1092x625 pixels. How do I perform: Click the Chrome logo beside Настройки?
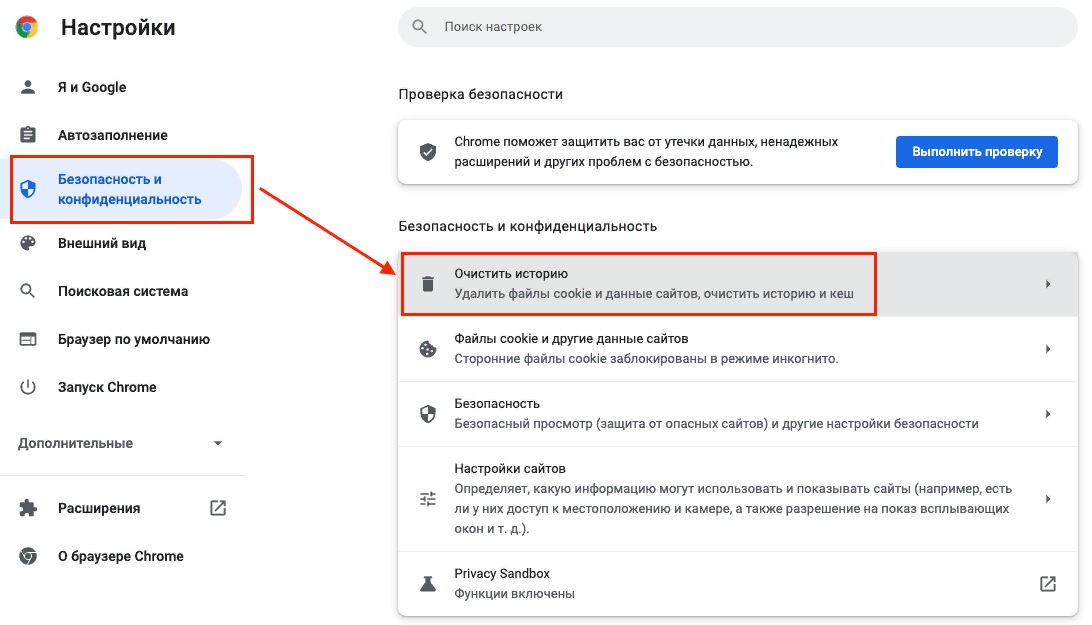27,27
